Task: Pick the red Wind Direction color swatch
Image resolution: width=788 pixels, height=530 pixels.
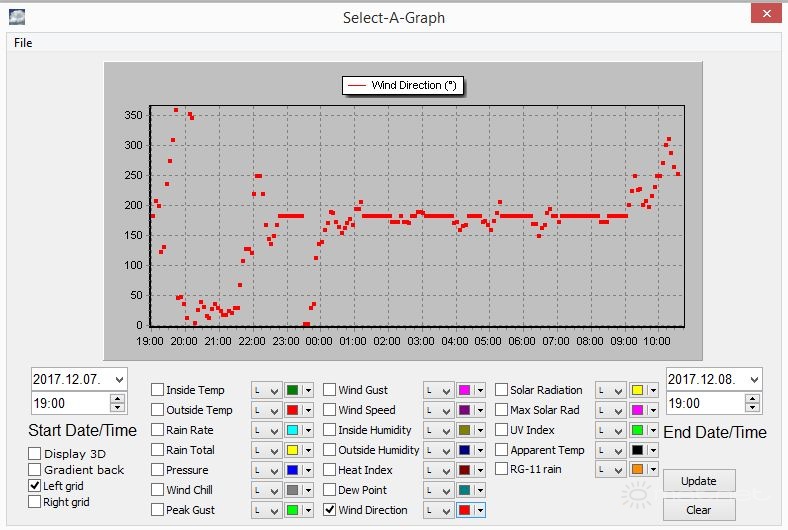Action: (464, 510)
